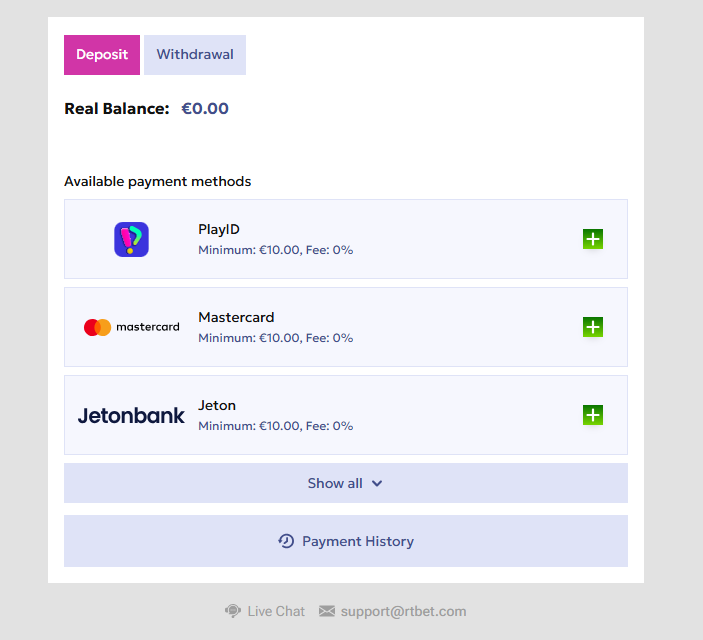Screen dimensions: 703x640
Task: Expand list with Show all chevron
Action: click(377, 483)
